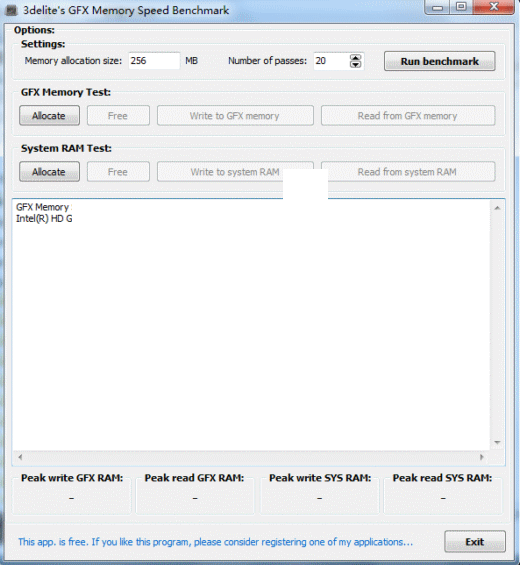Click Write to GFX memory button

tap(235, 116)
